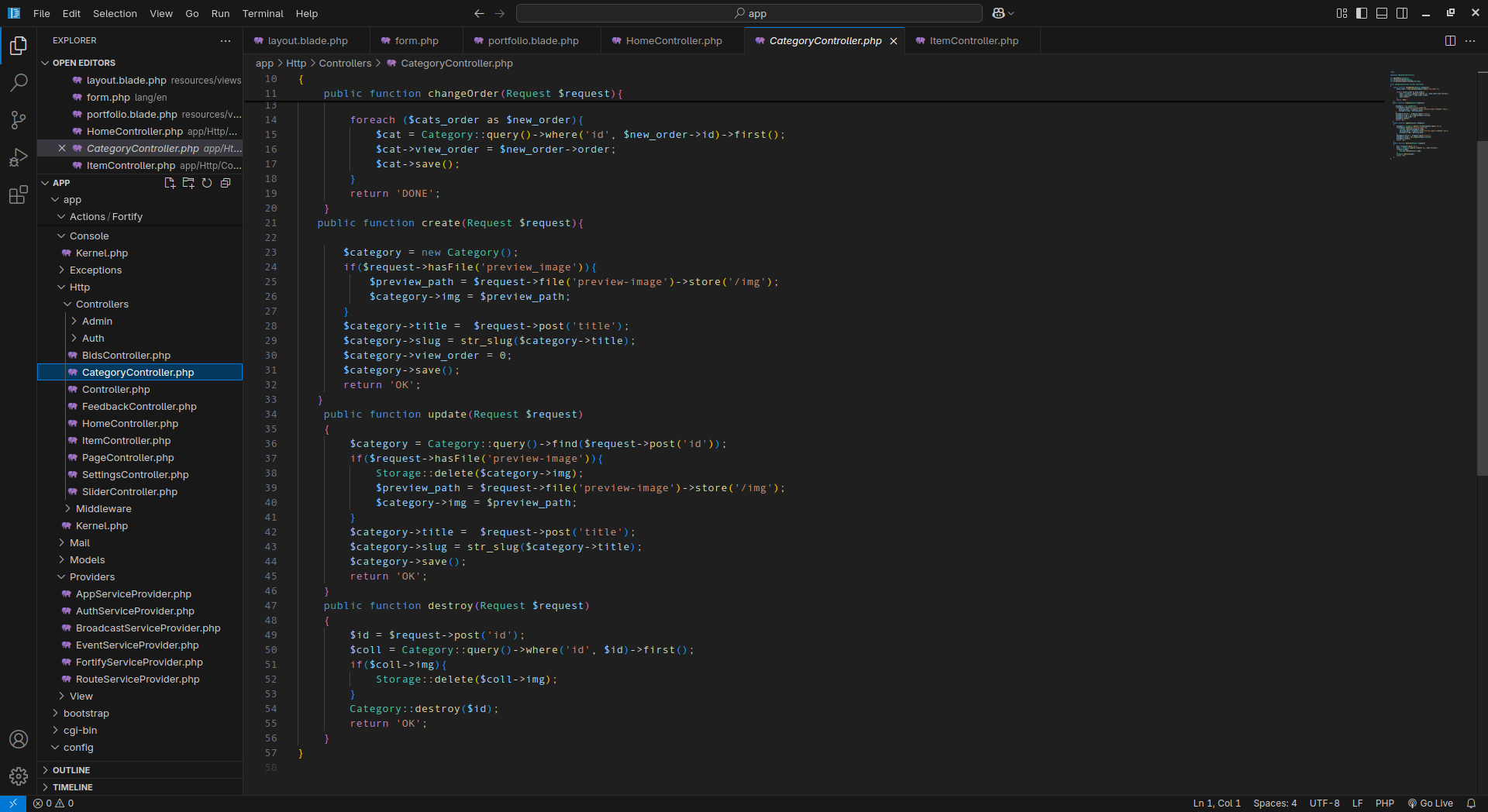Split the editor to the right
Screen dimensions: 1488x812
(1450, 41)
